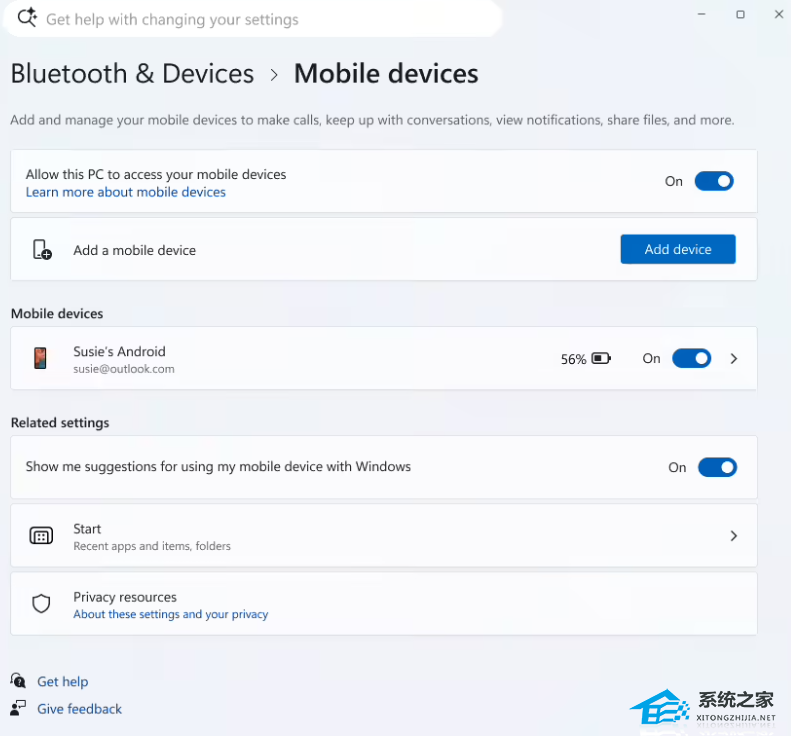This screenshot has width=791, height=736.
Task: Click Recent apps and items, folders text
Action: tap(152, 546)
